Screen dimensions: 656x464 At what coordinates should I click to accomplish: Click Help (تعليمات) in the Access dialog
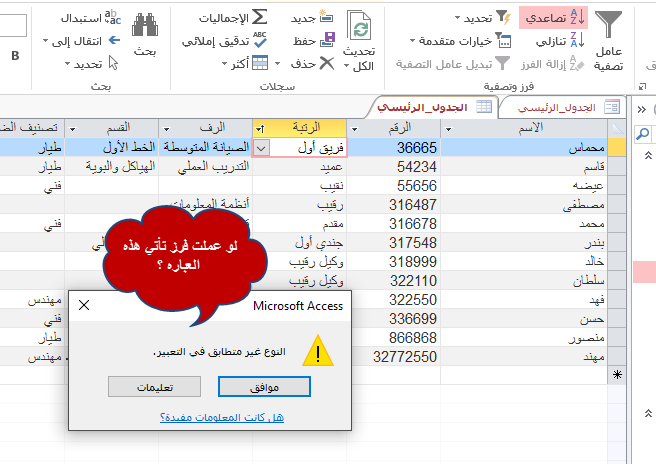click(154, 387)
